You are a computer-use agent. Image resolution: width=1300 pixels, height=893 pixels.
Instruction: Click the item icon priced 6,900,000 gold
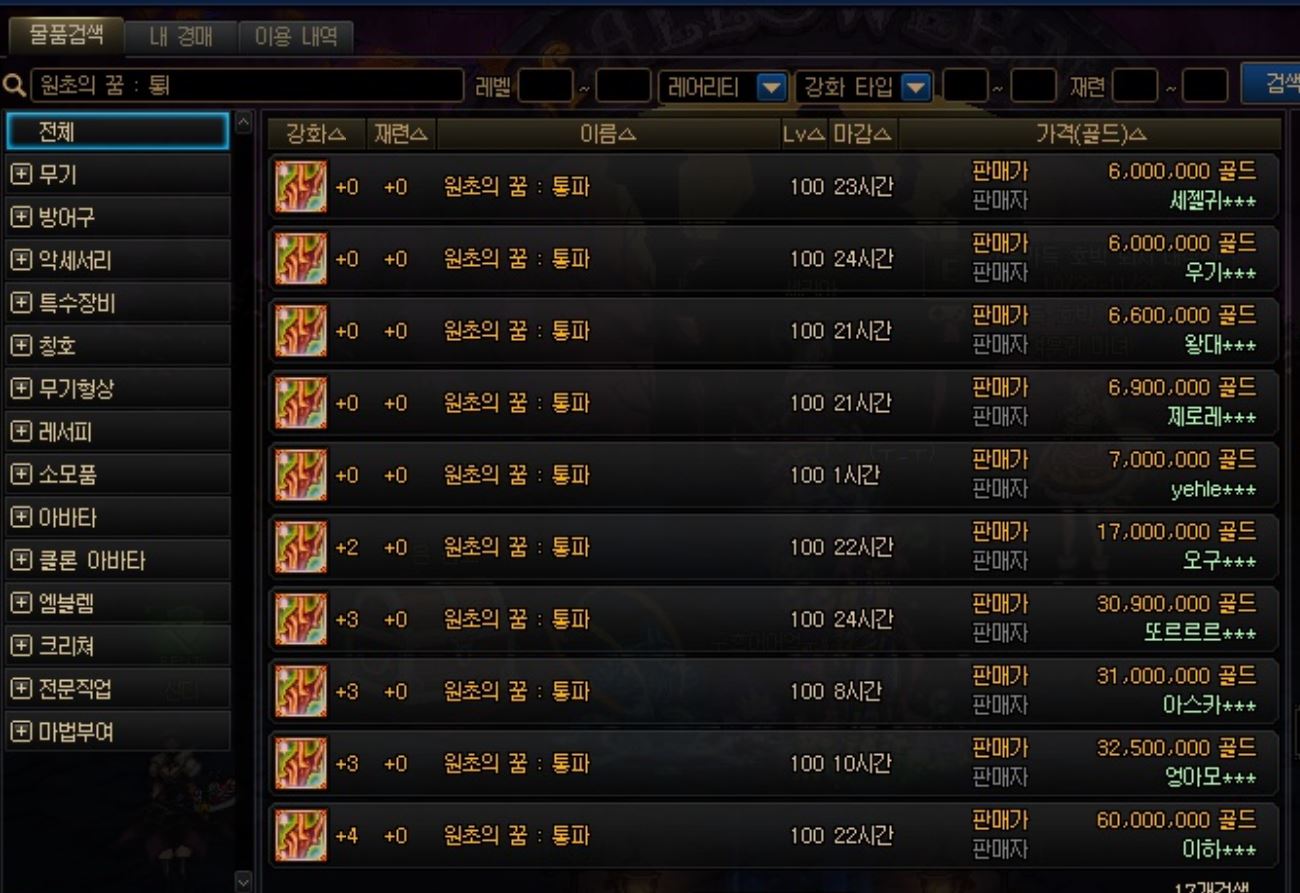click(300, 403)
